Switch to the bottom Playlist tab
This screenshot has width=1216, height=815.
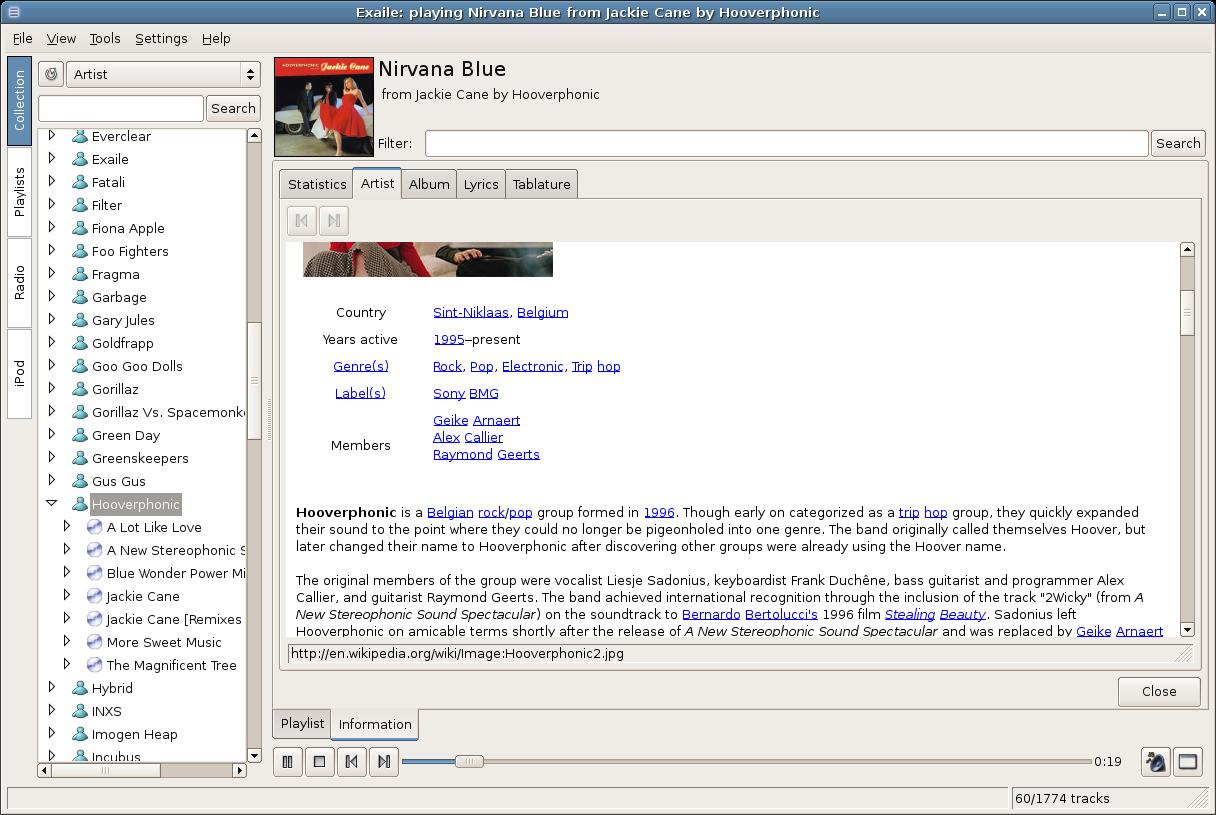(302, 723)
